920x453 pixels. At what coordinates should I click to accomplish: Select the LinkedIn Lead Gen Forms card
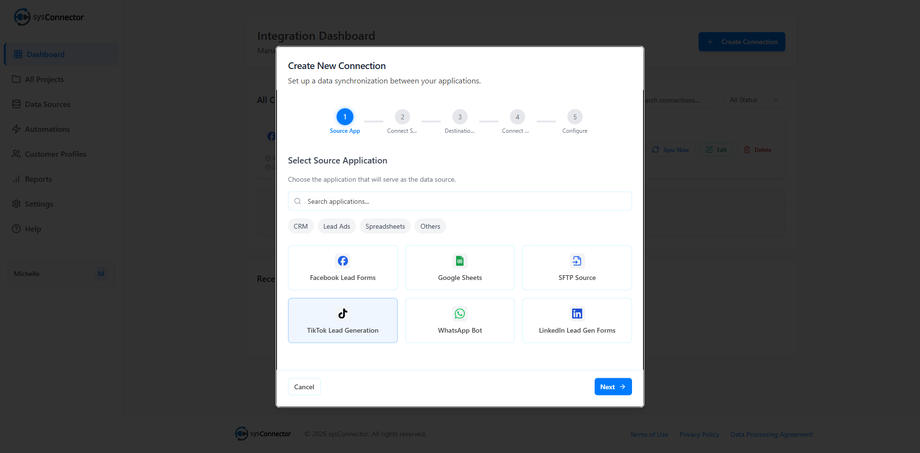coord(577,320)
